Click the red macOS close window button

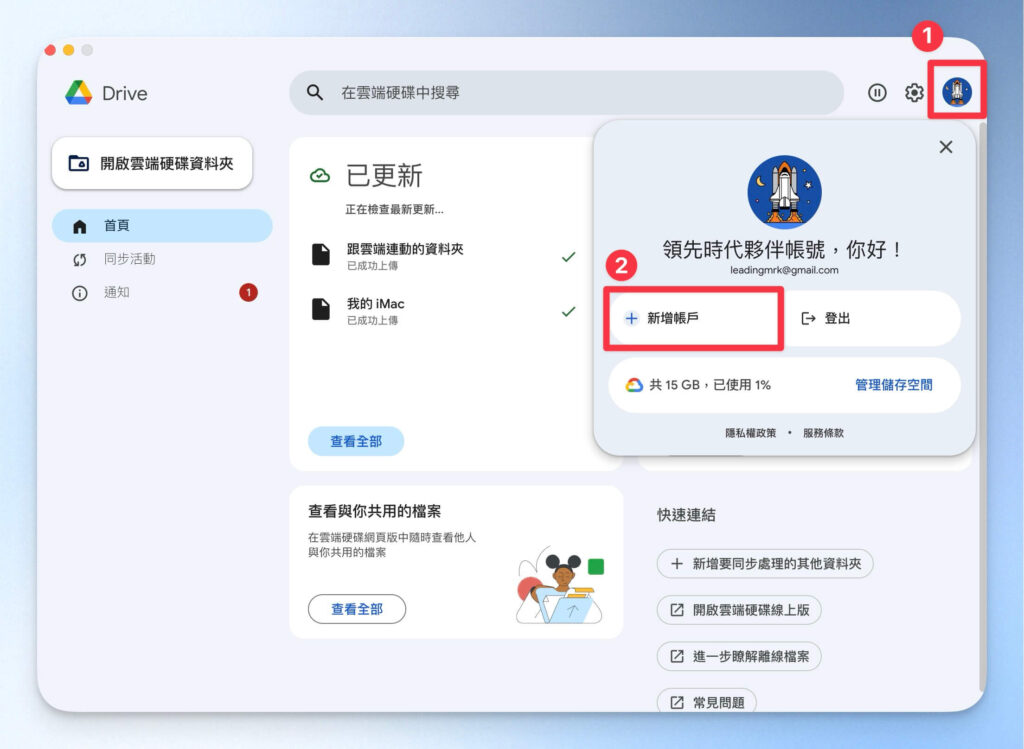tap(50, 50)
